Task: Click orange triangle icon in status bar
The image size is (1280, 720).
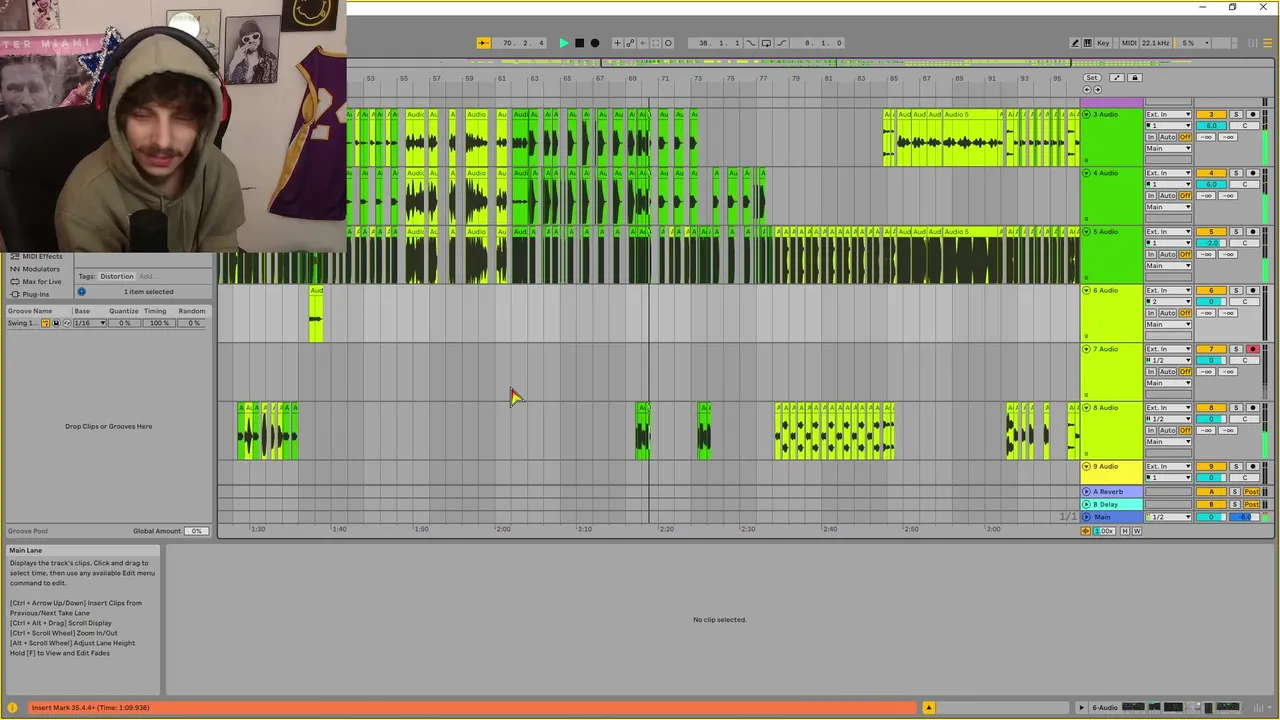Action: pos(928,708)
